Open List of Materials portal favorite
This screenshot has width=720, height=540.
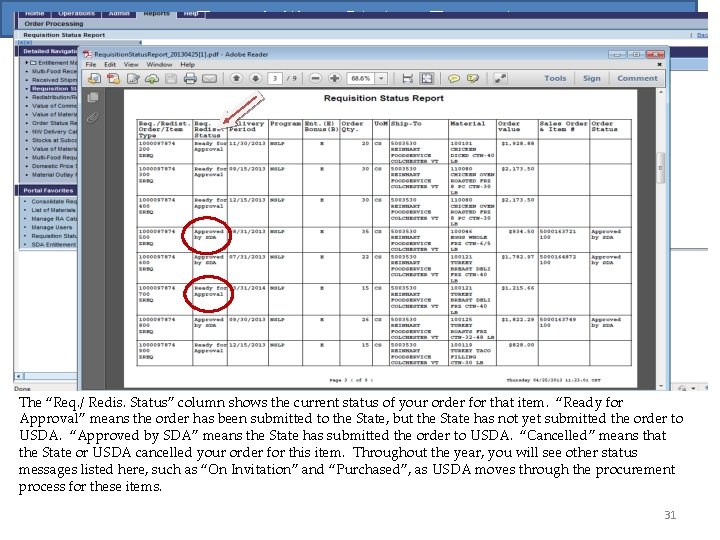click(x=54, y=210)
